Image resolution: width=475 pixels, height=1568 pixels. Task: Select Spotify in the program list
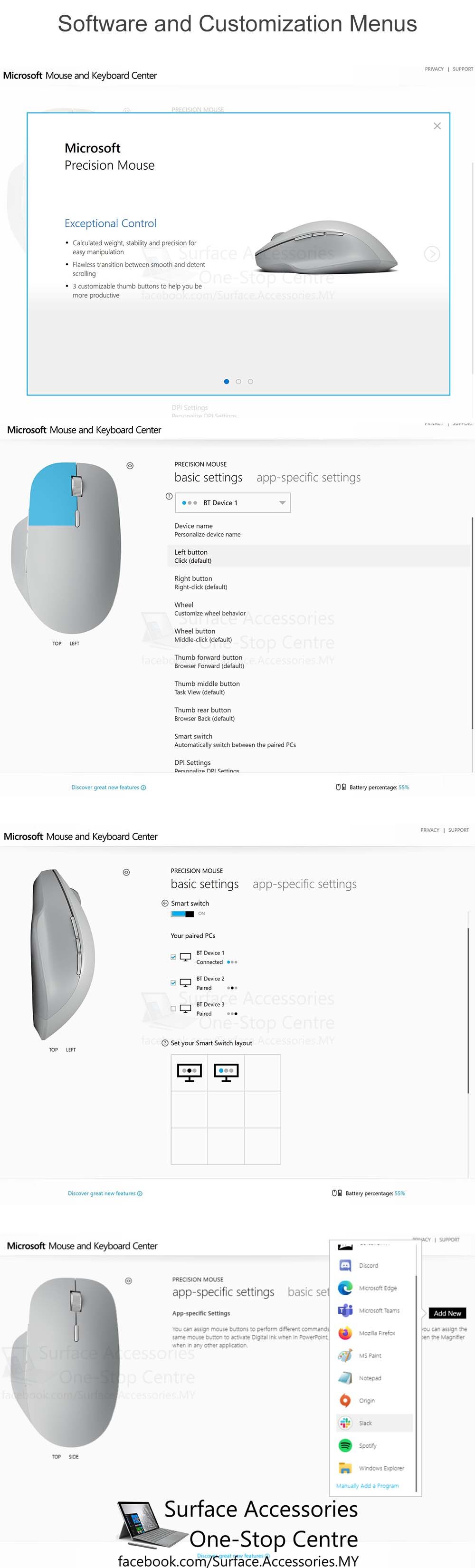(367, 1446)
